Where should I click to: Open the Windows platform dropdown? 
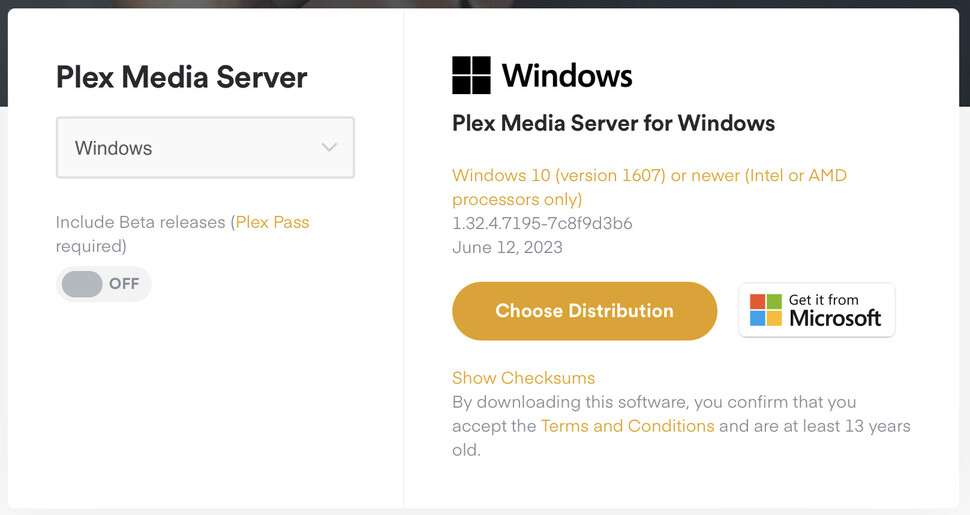tap(205, 148)
